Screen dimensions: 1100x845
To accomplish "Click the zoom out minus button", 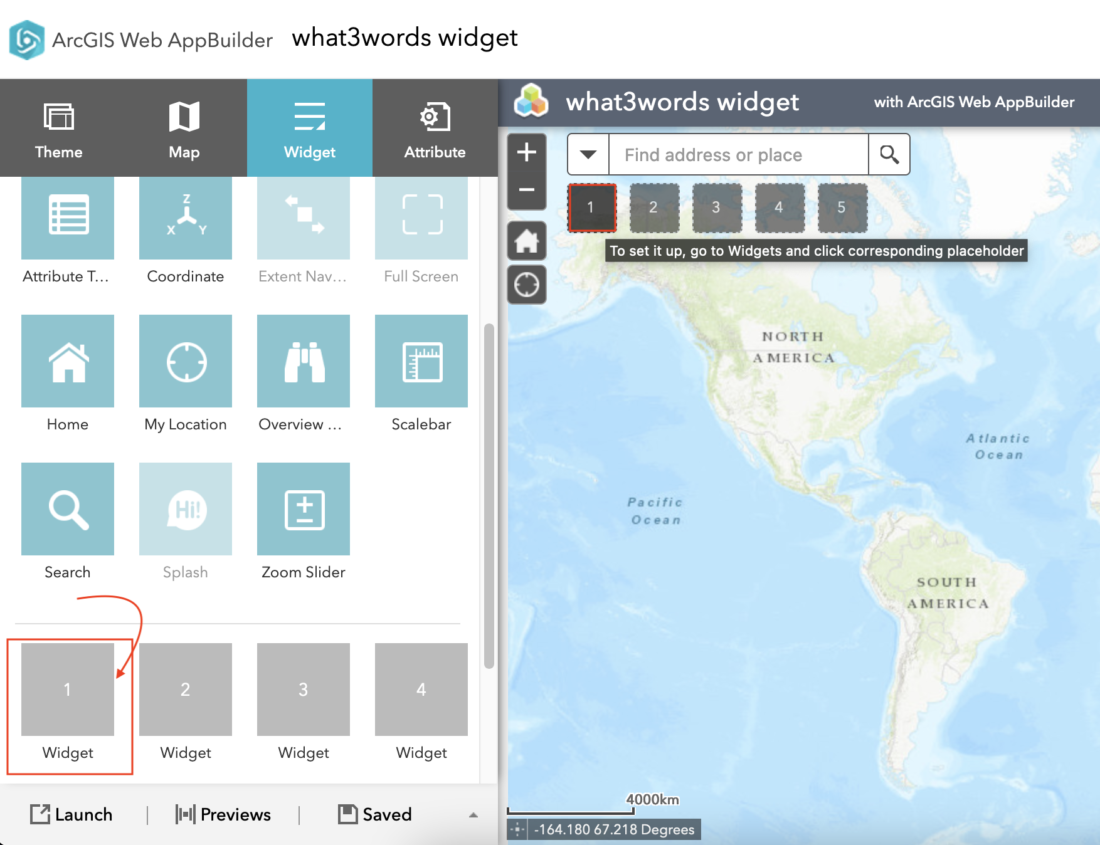I will click(527, 190).
